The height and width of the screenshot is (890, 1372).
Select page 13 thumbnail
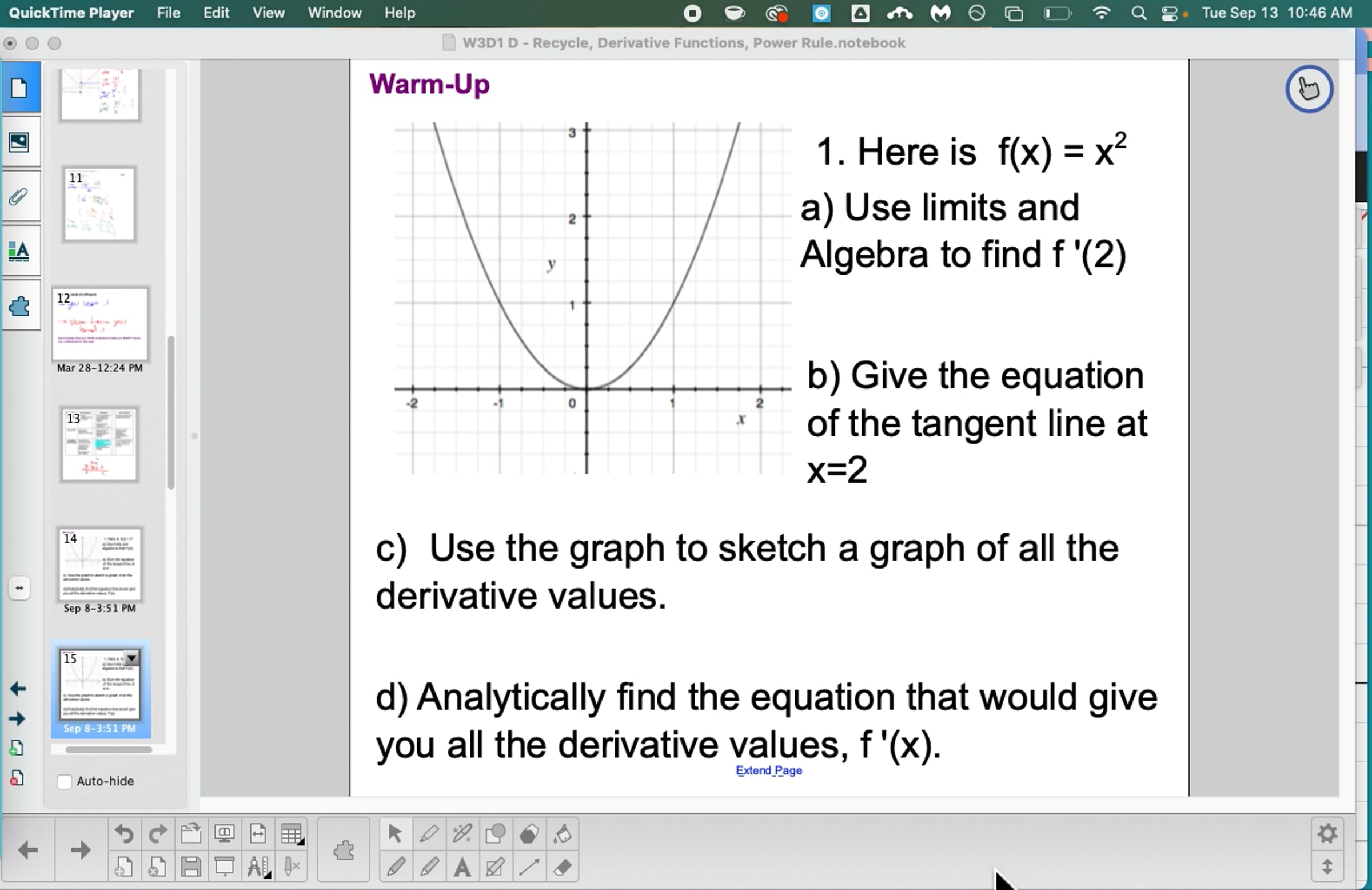pos(99,444)
